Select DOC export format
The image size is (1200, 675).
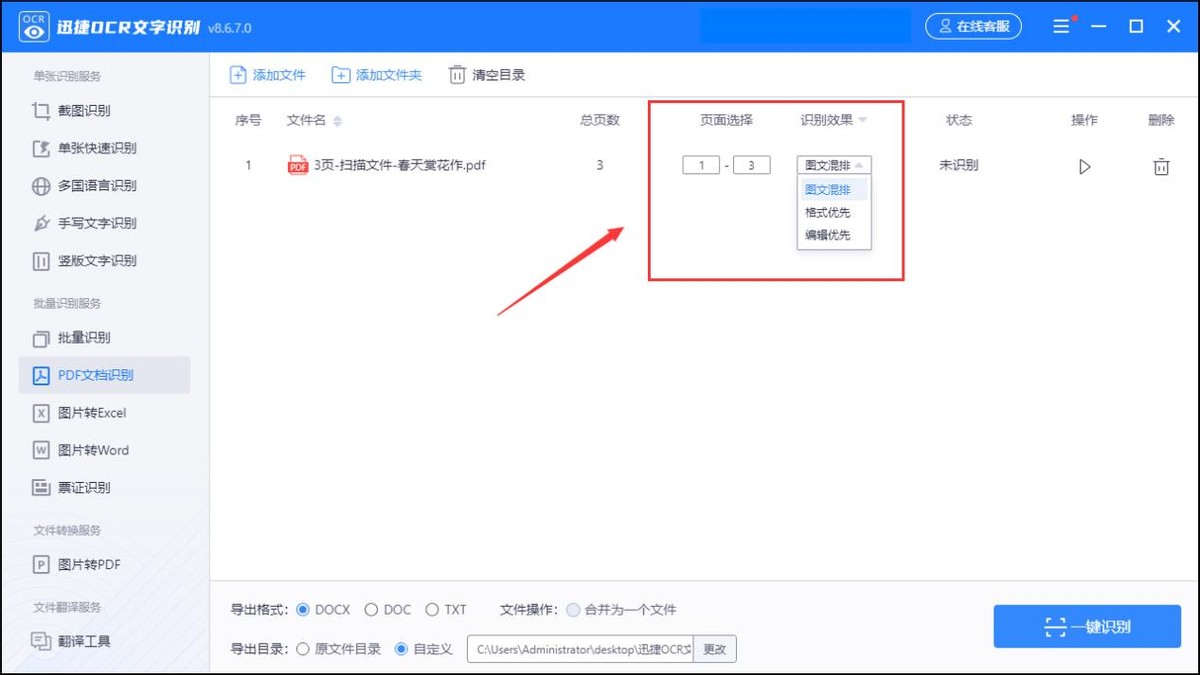371,609
